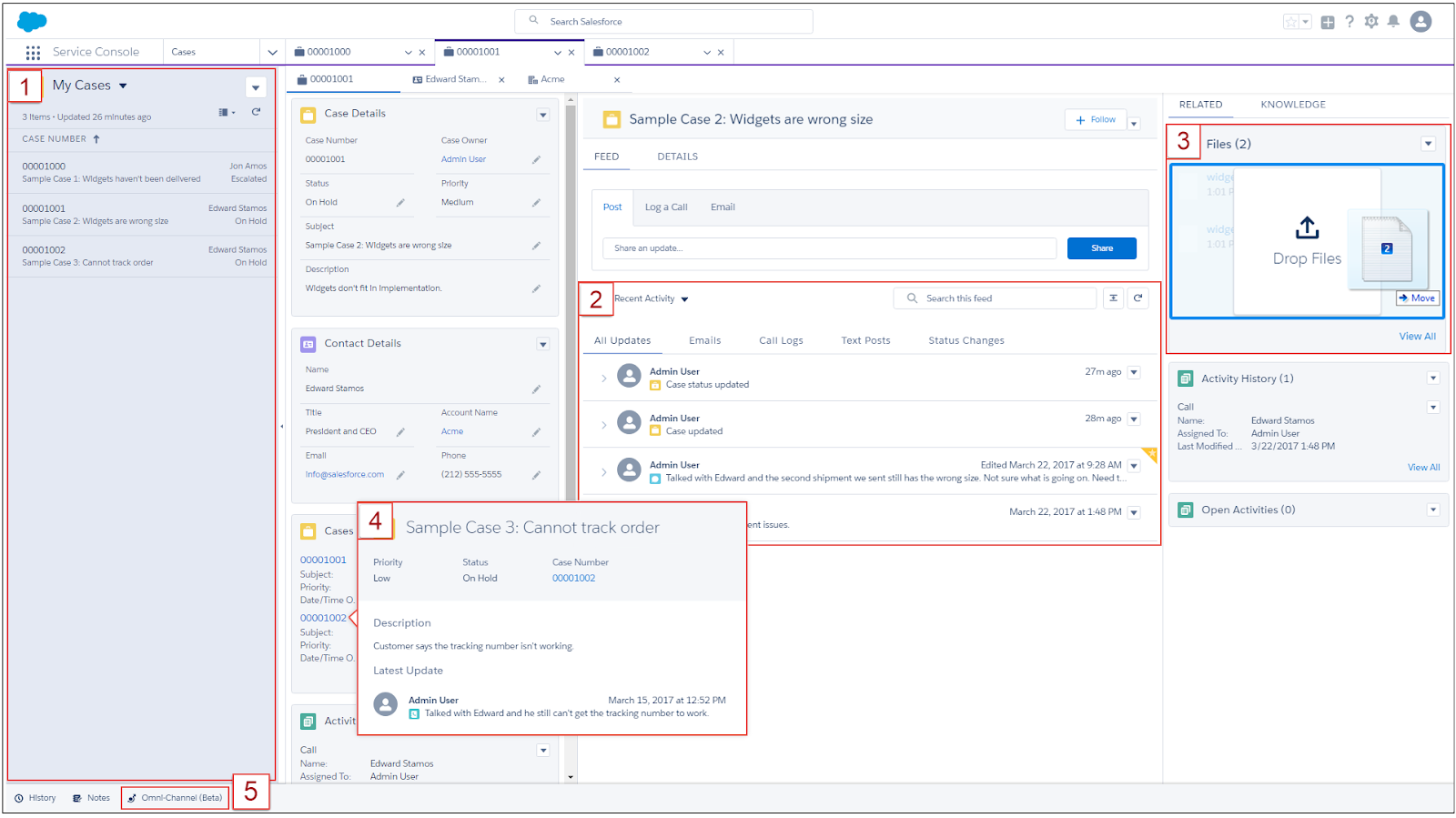Viewport: 1456px width, 818px height.
Task: Close the 00001002 workspace tab
Action: click(721, 53)
